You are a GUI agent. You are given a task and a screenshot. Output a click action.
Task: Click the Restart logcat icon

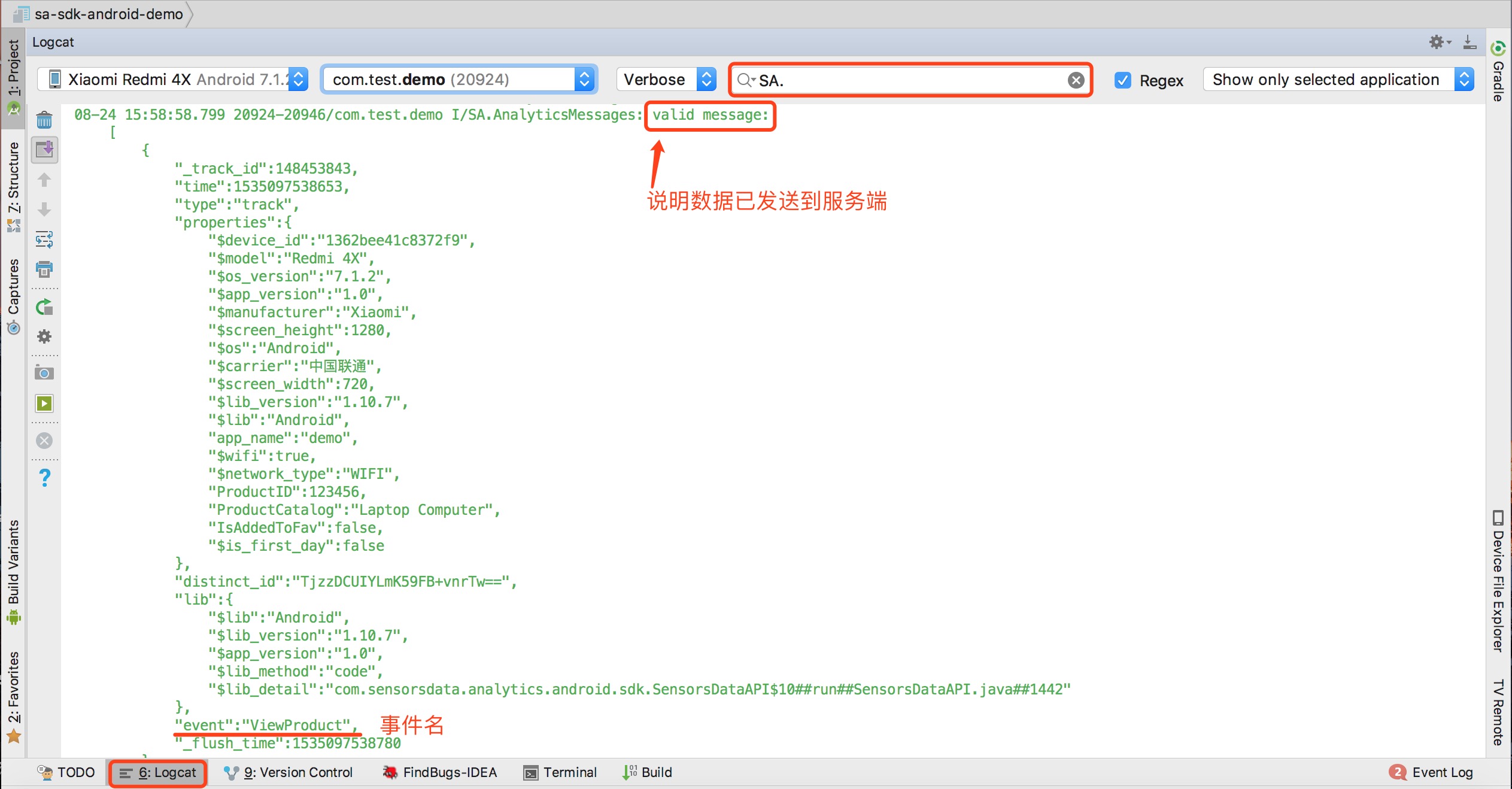pos(44,308)
